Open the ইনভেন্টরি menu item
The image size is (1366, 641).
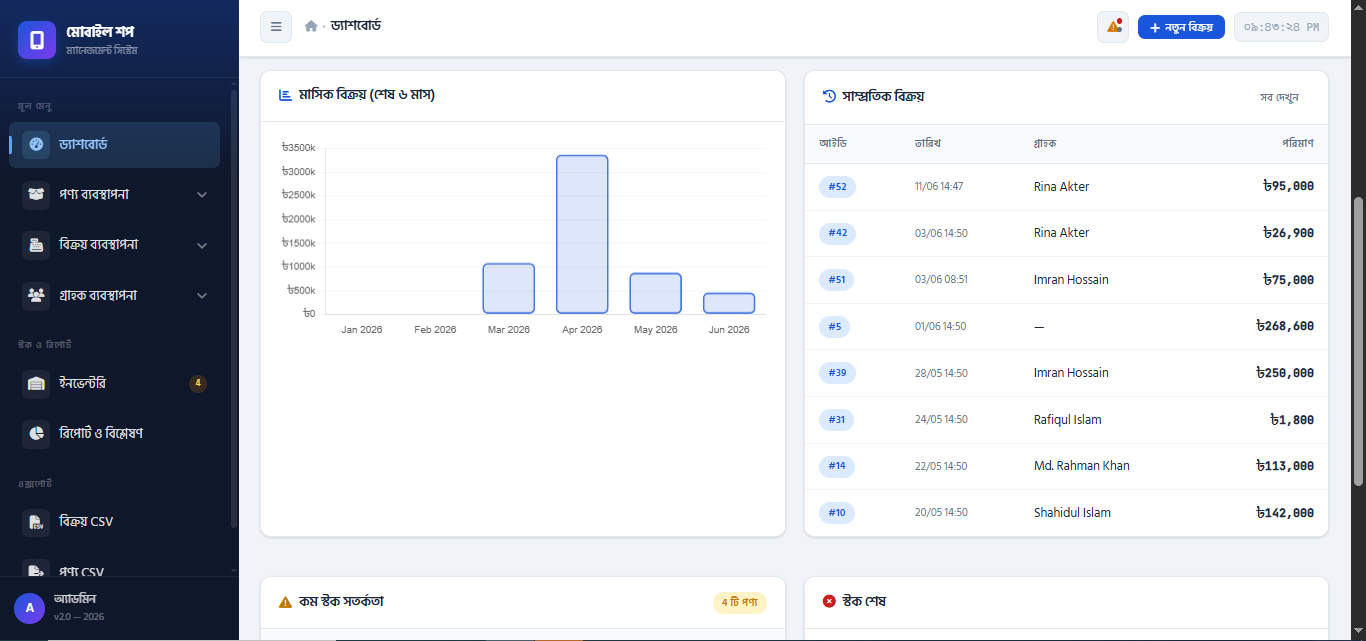tap(114, 383)
